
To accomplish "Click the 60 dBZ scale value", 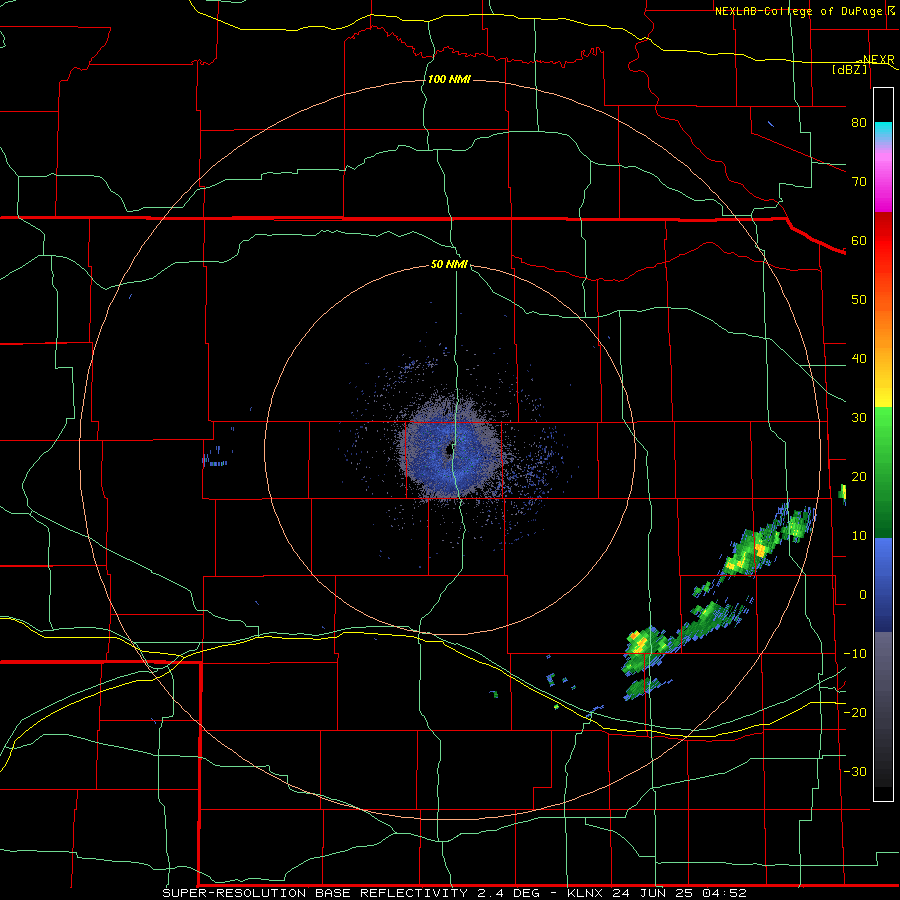I will (x=859, y=240).
